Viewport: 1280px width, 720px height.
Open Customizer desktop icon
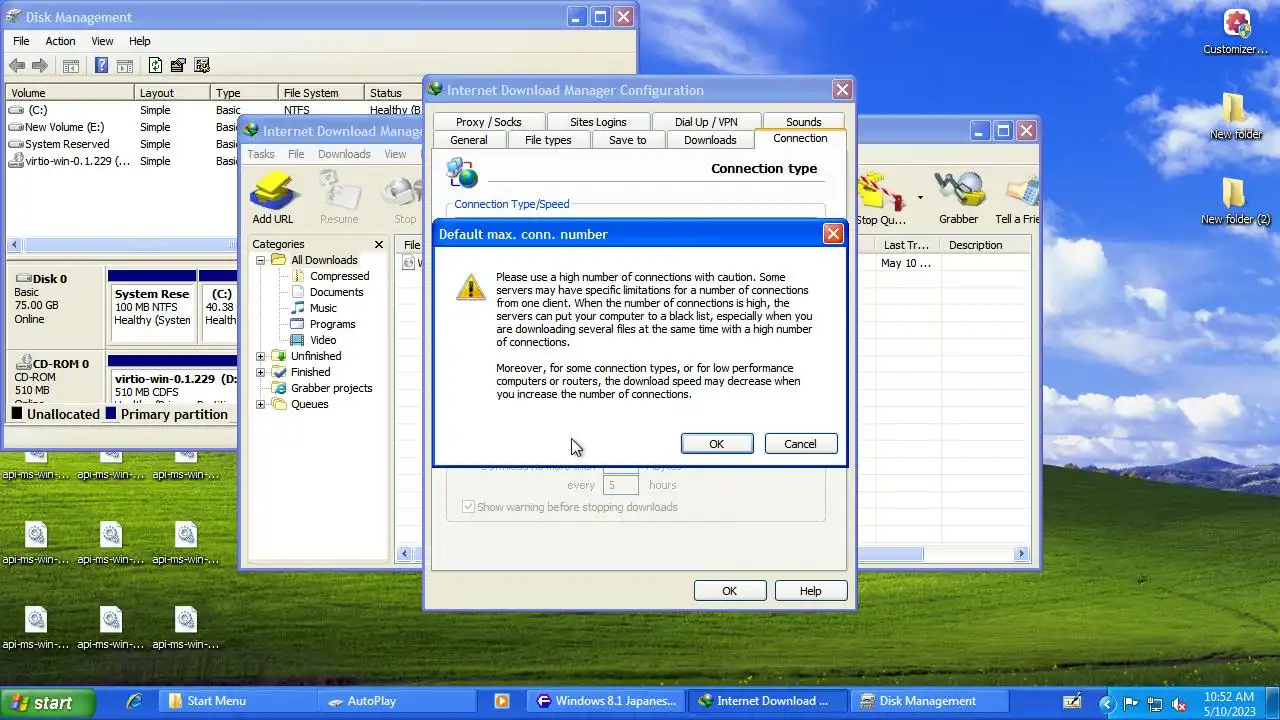1236,32
